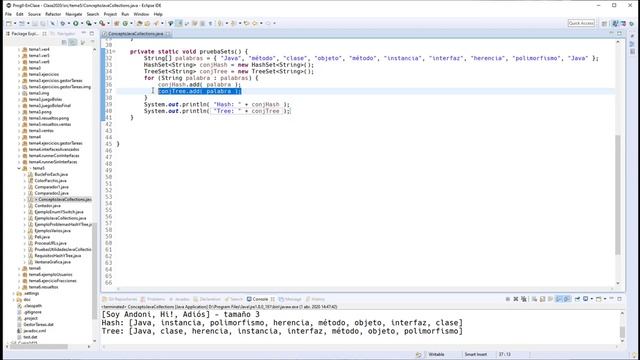Click the Run with Coverage icon

88,23
